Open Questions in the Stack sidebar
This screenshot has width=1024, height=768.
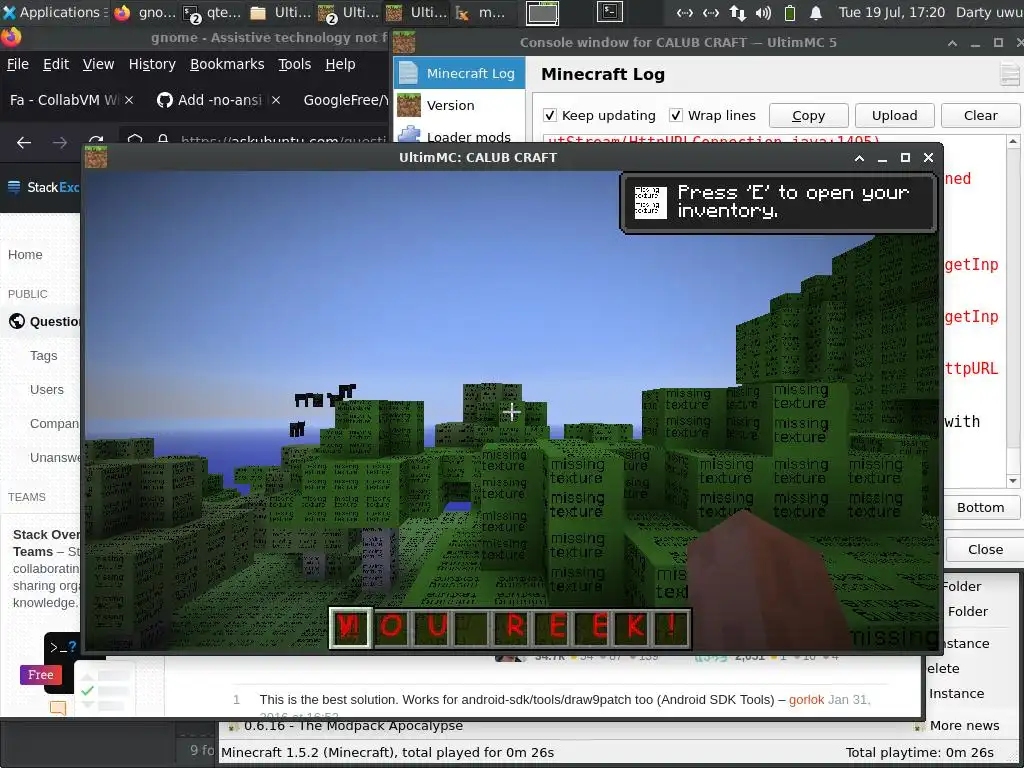tap(46, 321)
